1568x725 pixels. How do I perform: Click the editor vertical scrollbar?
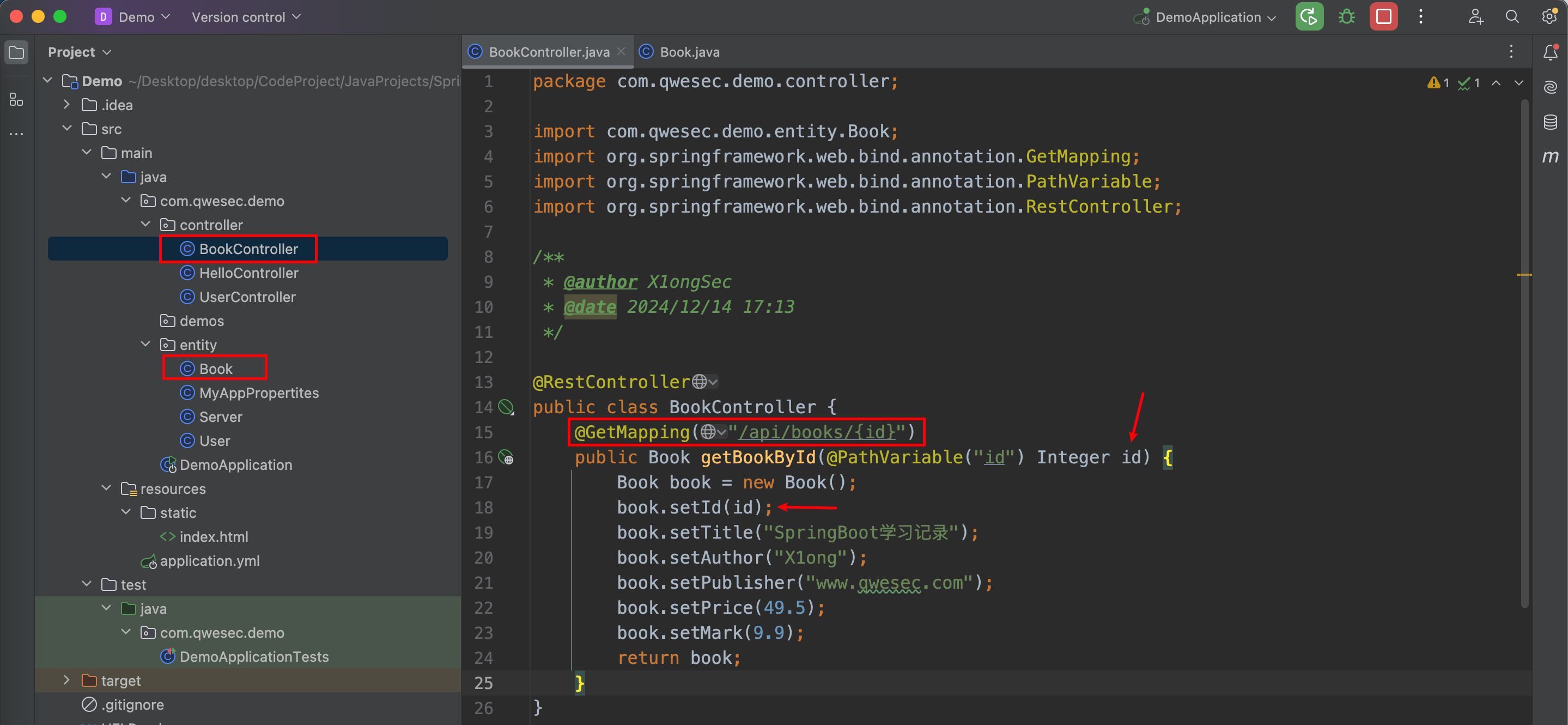(x=1524, y=353)
